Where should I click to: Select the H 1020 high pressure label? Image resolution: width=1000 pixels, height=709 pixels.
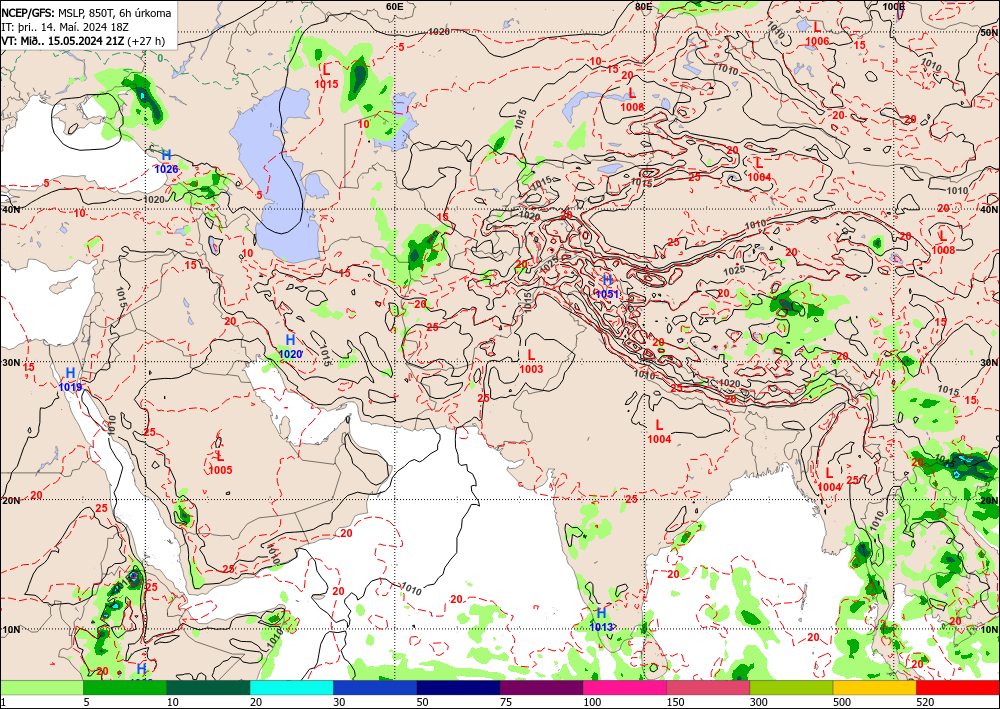point(290,347)
